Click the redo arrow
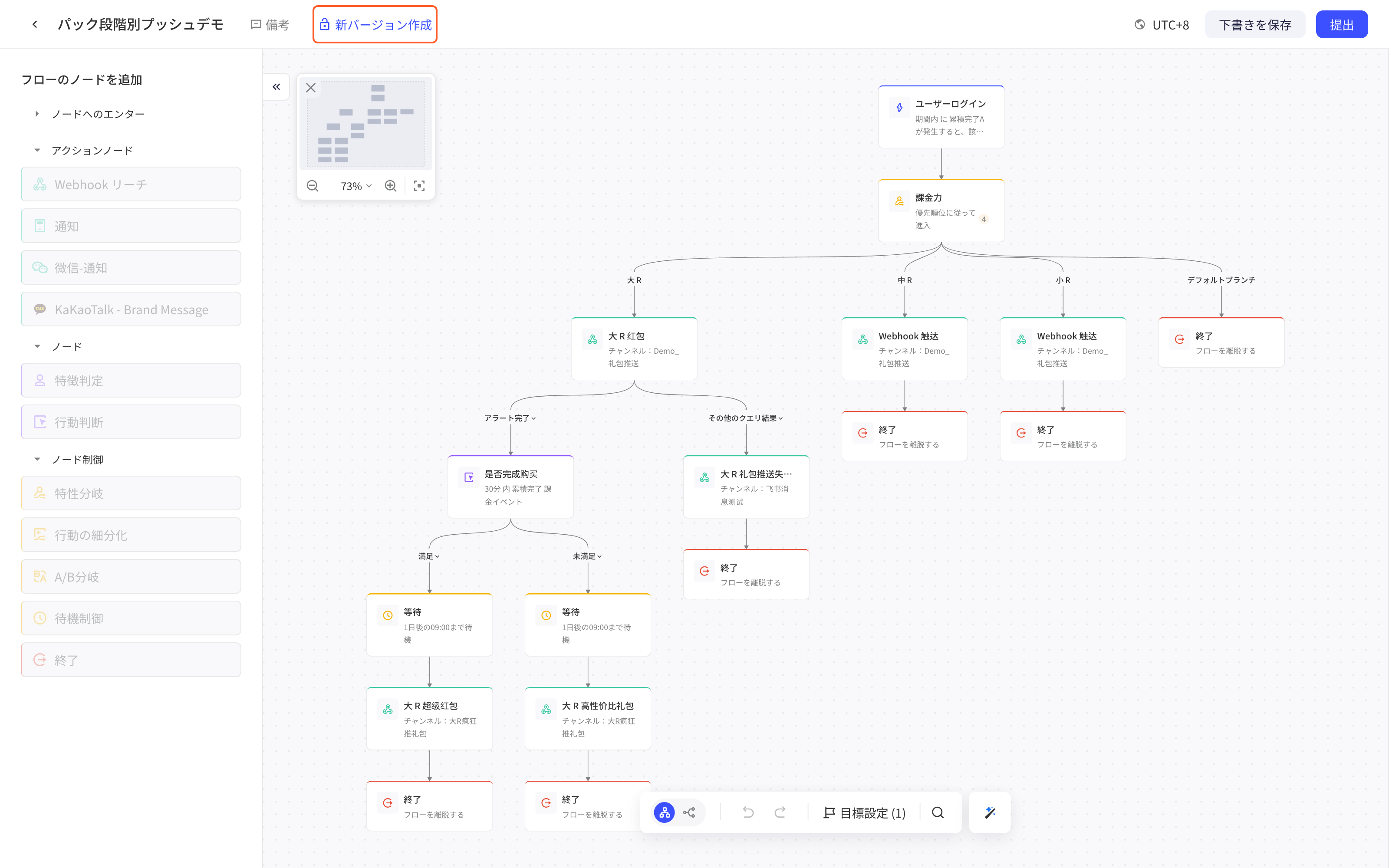This screenshot has width=1389, height=868. pos(780,812)
